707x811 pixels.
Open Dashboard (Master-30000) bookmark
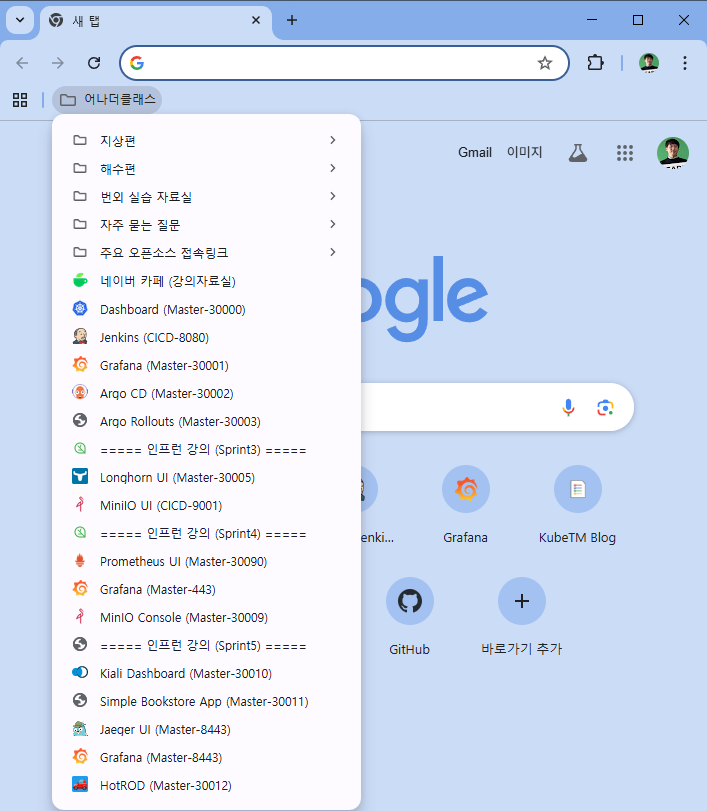[x=206, y=309]
